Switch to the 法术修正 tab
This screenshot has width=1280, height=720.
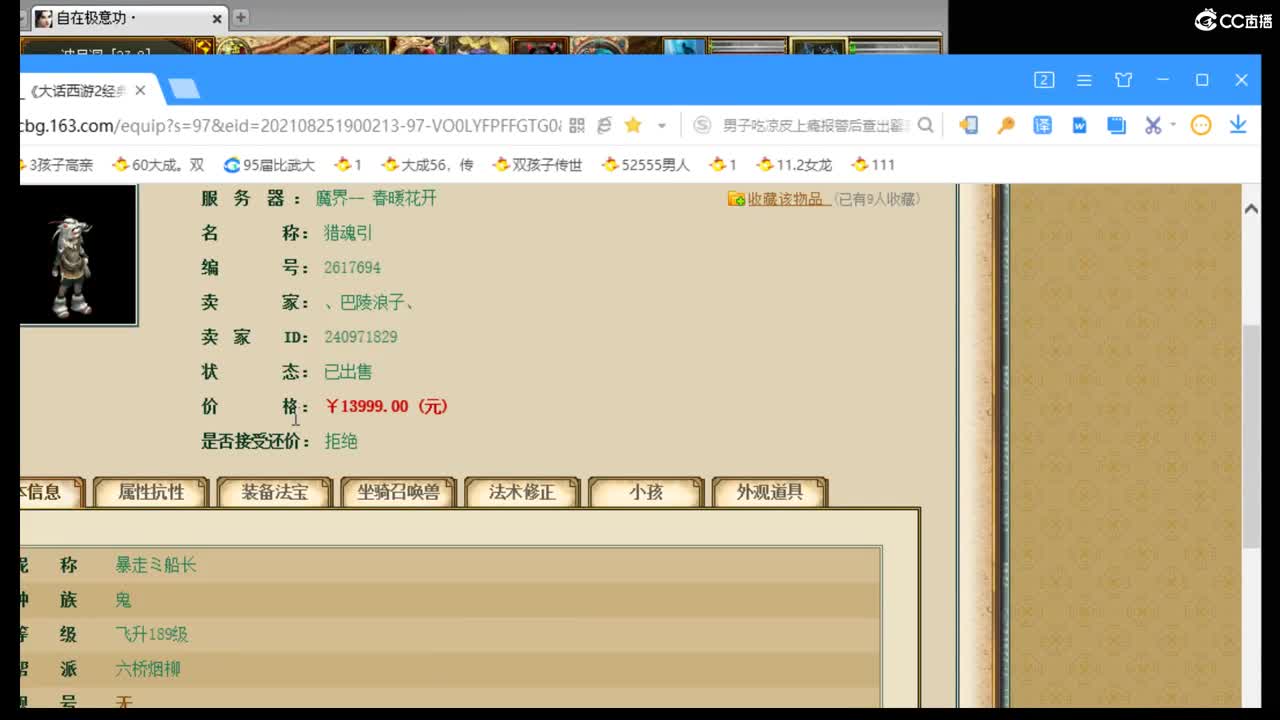[x=522, y=492]
